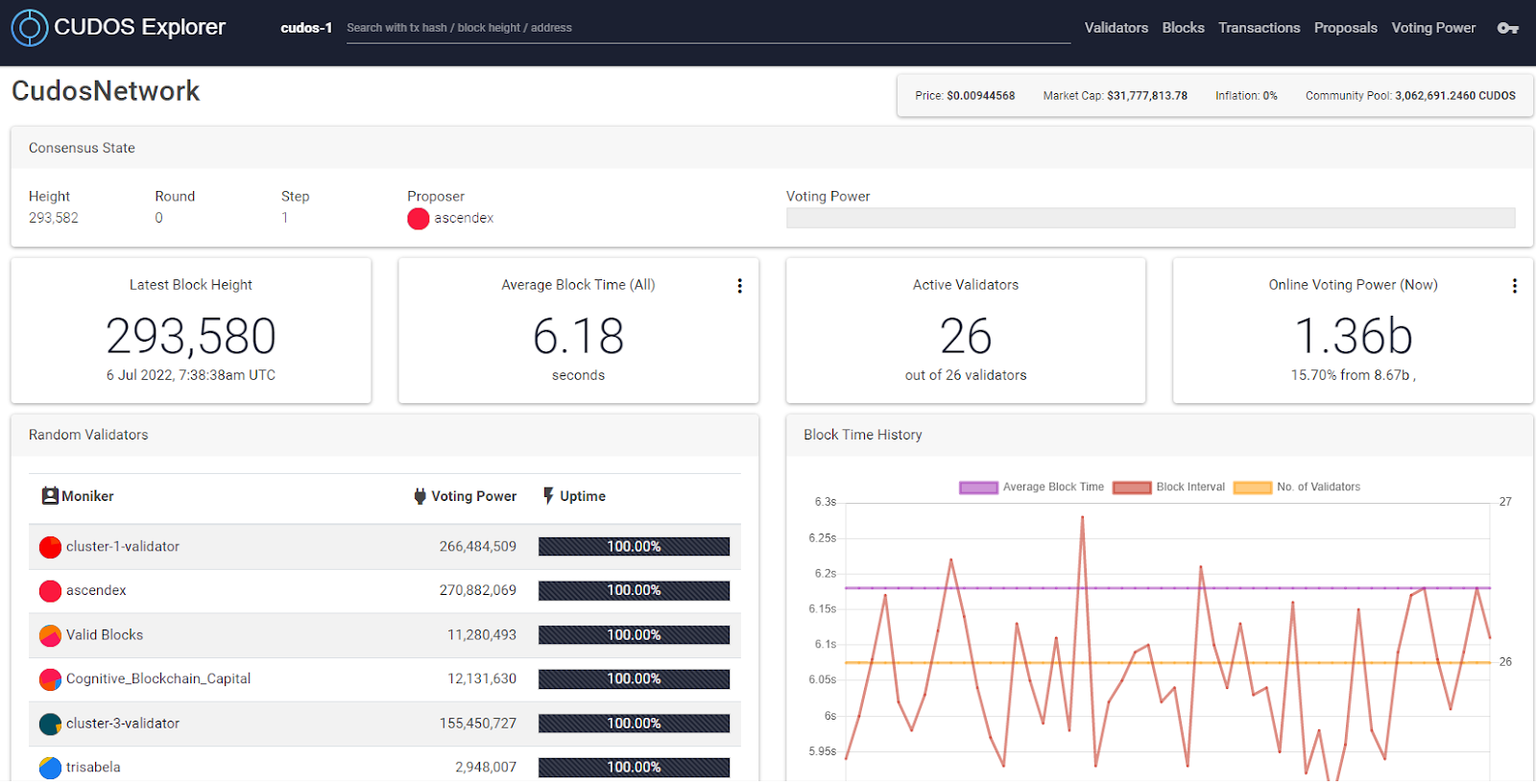Click voting power 2,948,007 cell
Viewport: 1536px width, 784px height.
(x=486, y=768)
